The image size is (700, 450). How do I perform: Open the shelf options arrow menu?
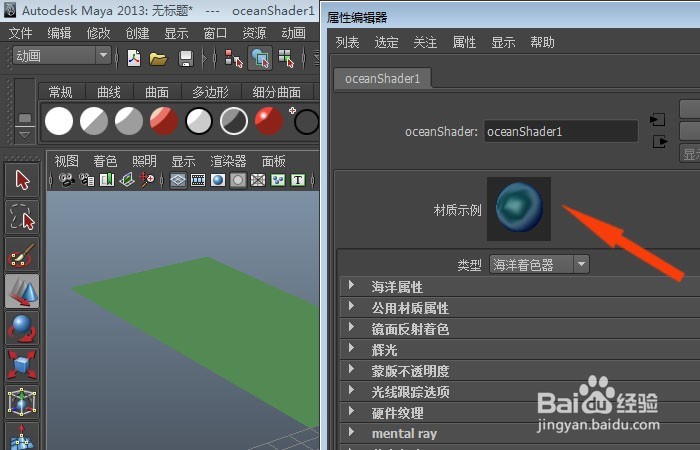pyautogui.click(x=25, y=134)
